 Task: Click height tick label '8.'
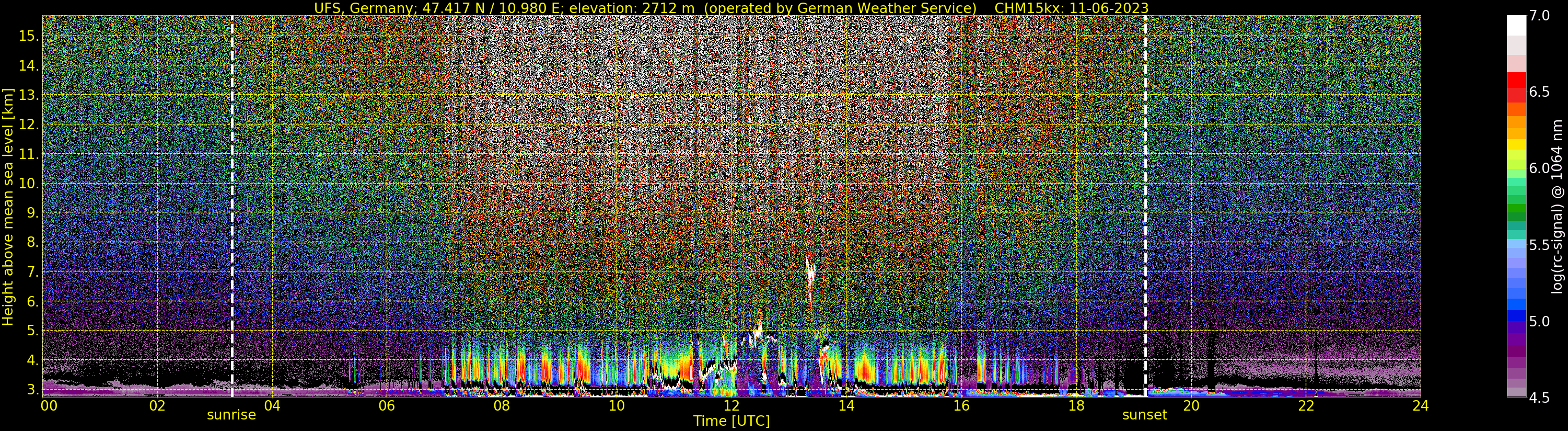tap(33, 243)
